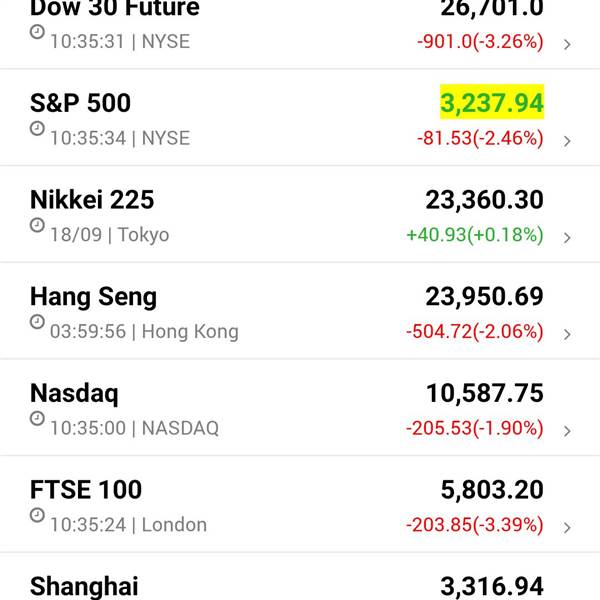The width and height of the screenshot is (600, 600).
Task: Open Nikkei 225 details via chevron
Action: [x=567, y=238]
